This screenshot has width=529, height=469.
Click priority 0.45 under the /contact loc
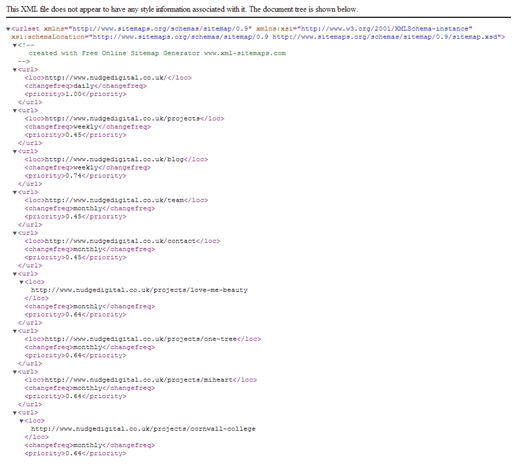75,257
